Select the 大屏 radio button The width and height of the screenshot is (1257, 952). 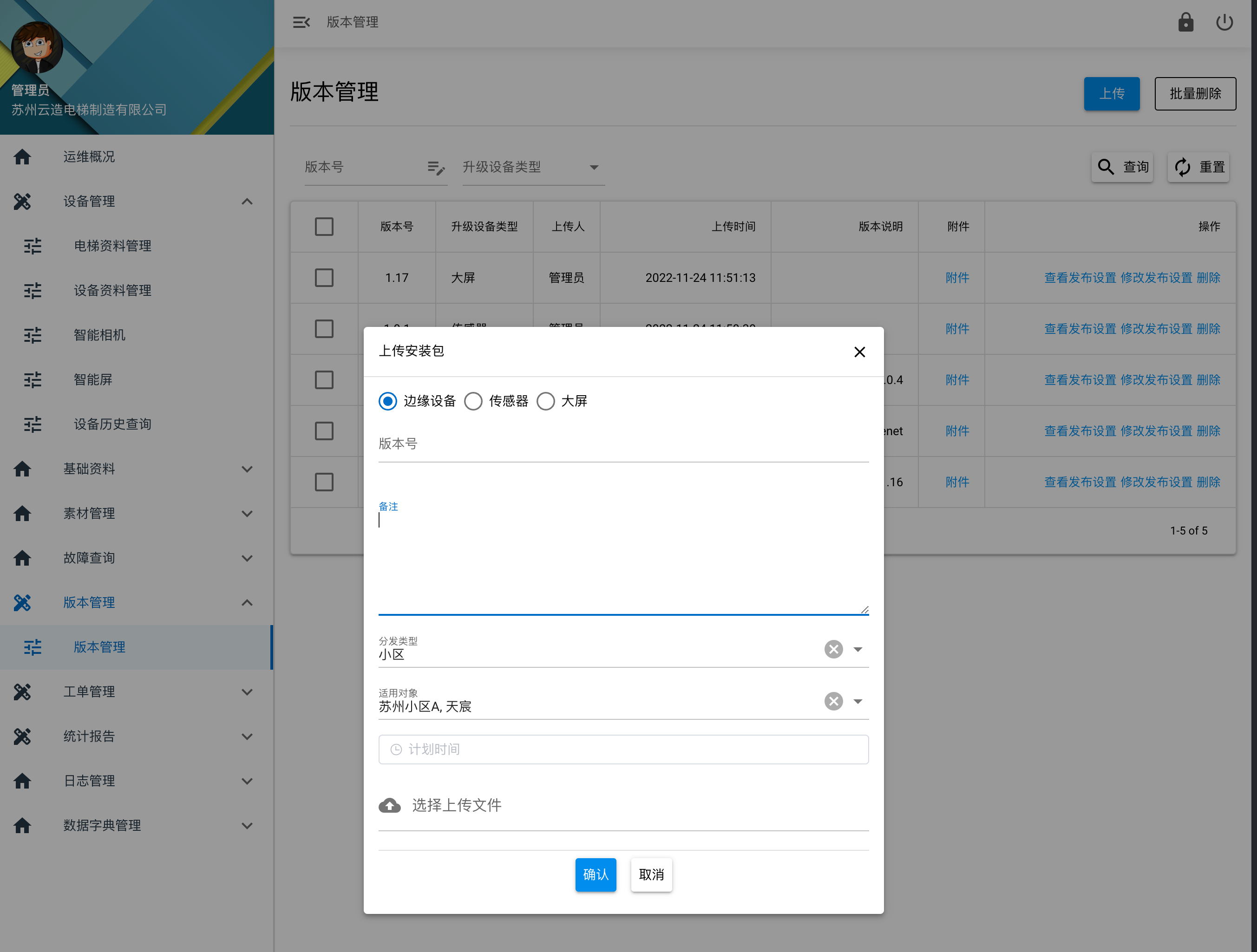(x=545, y=402)
